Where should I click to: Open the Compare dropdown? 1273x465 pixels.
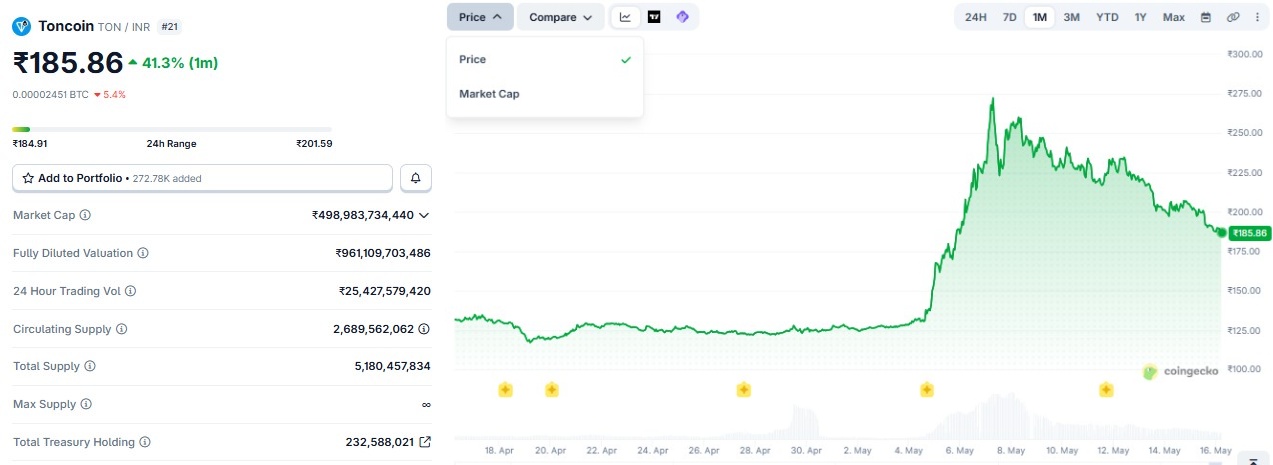[x=560, y=17]
